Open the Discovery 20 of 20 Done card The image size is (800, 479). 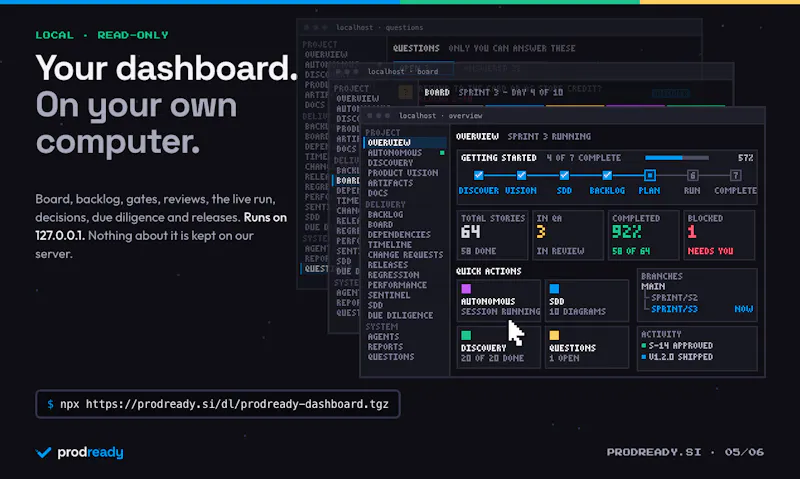coord(498,347)
